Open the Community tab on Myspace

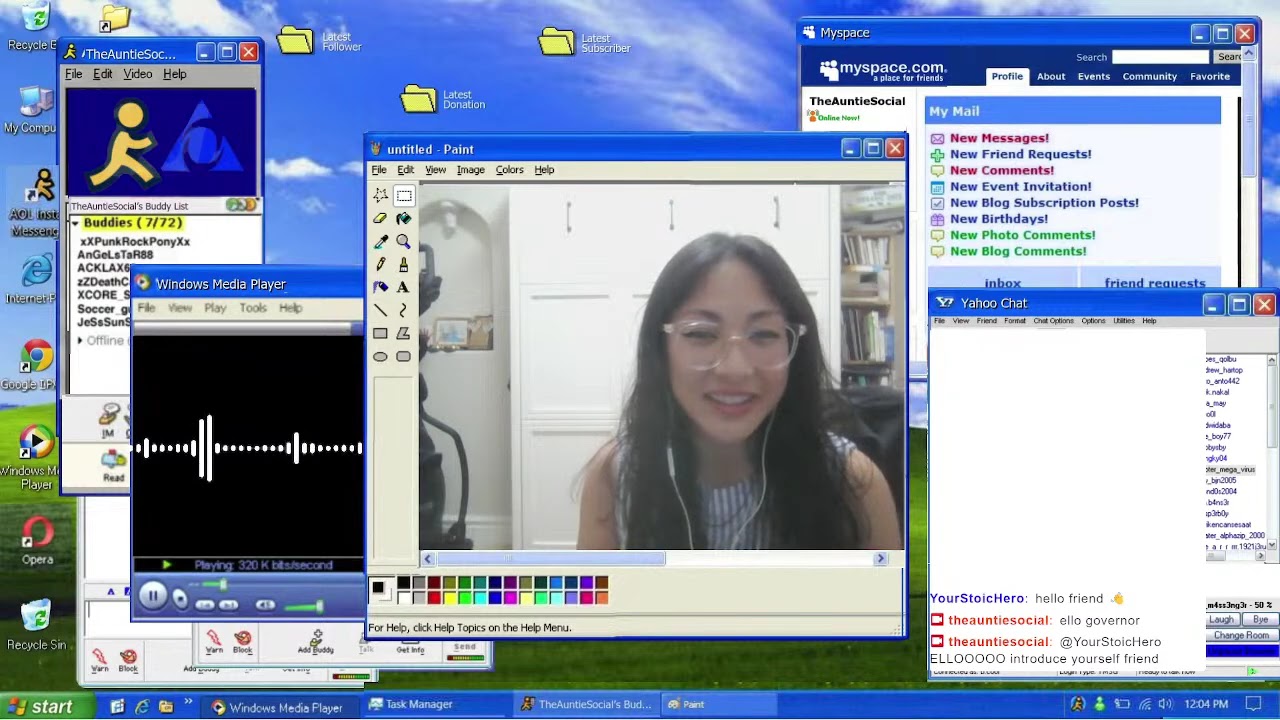(1149, 77)
